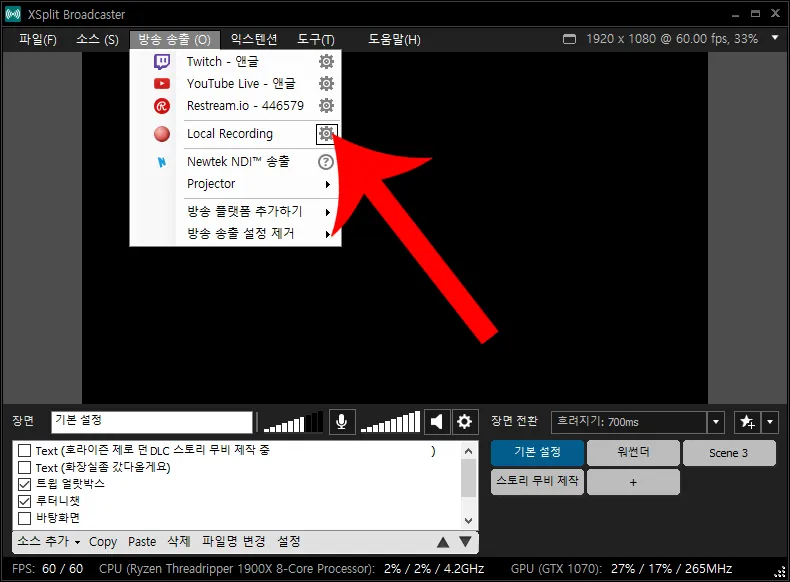Click source list scrollbar up arrow
The height and width of the screenshot is (582, 790).
[x=469, y=451]
